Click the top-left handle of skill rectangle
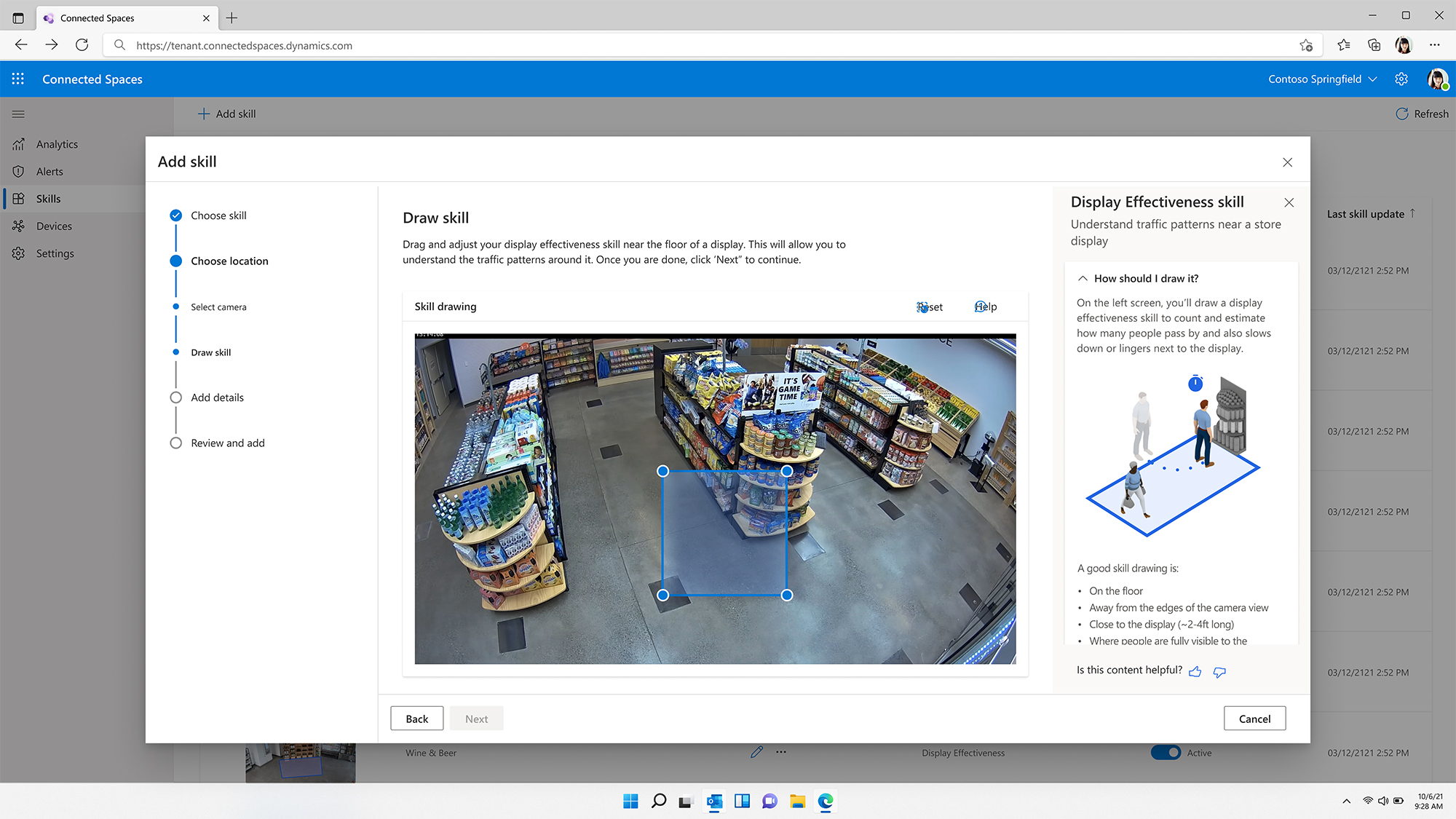The height and width of the screenshot is (819, 1456). [662, 471]
